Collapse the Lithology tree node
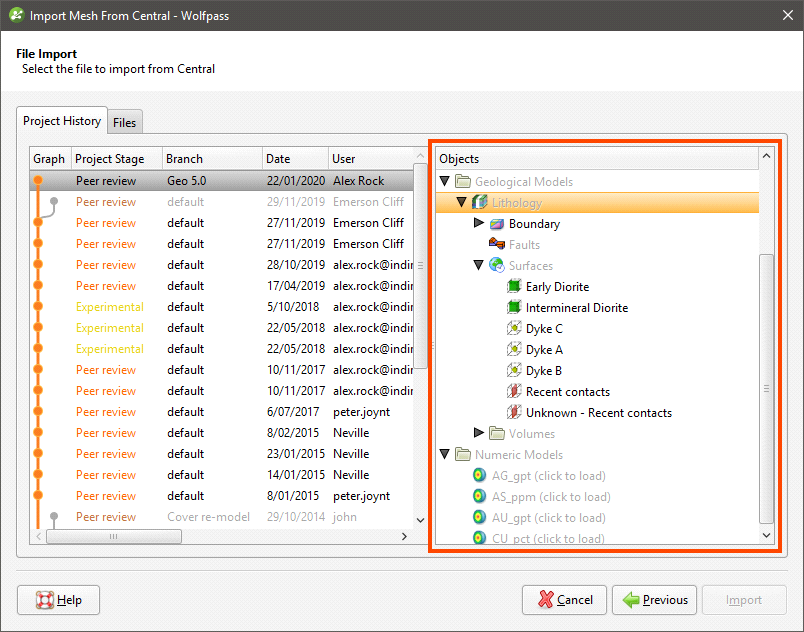 [x=462, y=202]
